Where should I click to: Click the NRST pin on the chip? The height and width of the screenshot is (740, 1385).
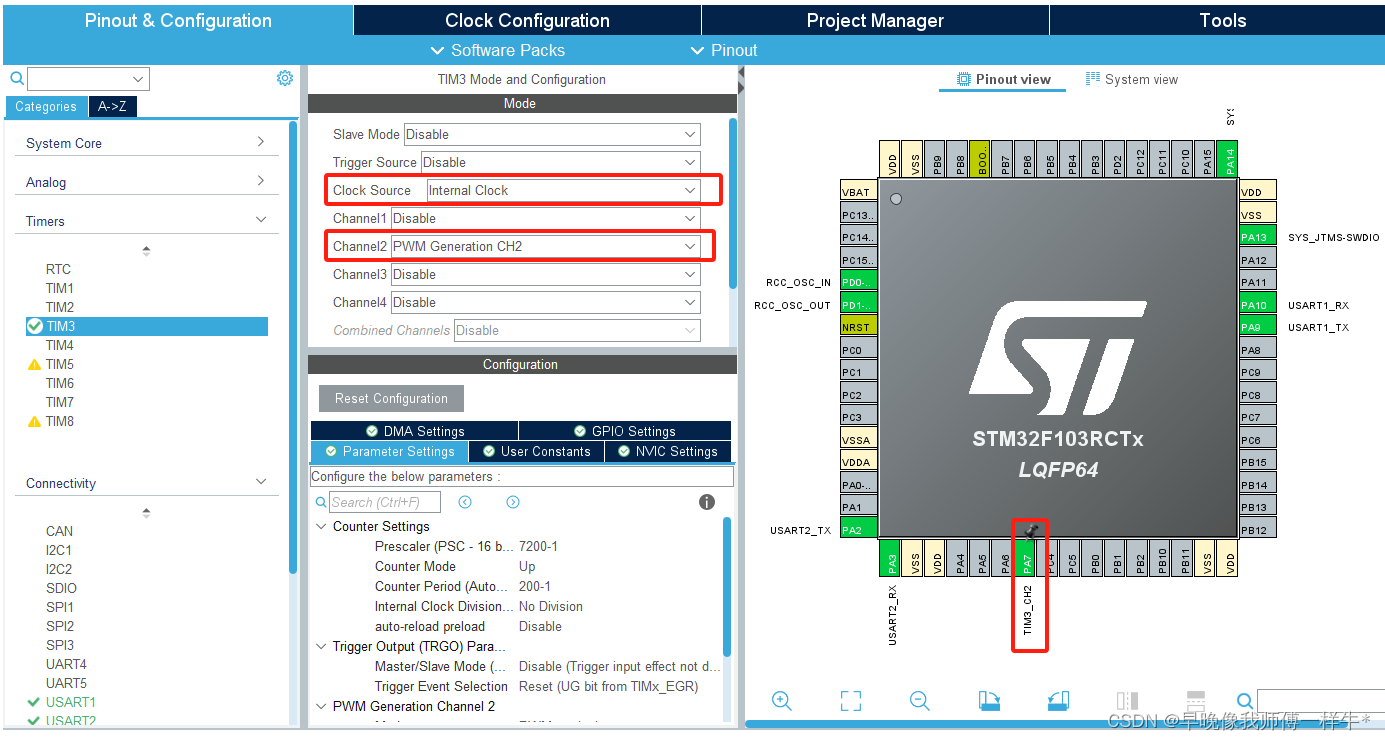point(859,327)
